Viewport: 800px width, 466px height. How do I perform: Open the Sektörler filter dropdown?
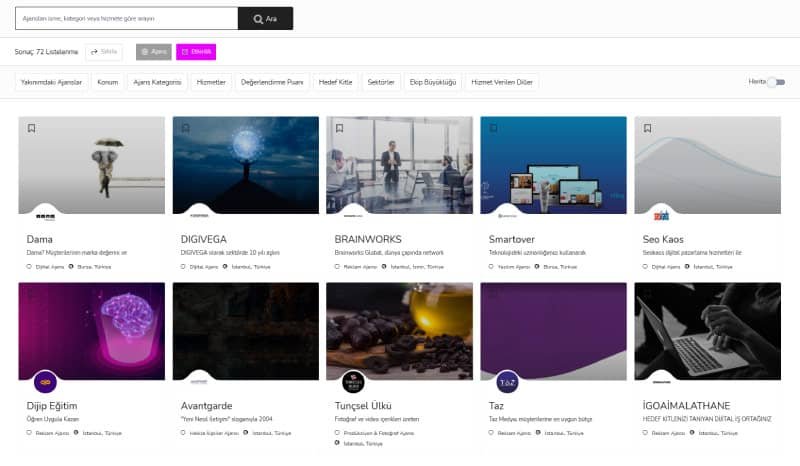381,82
